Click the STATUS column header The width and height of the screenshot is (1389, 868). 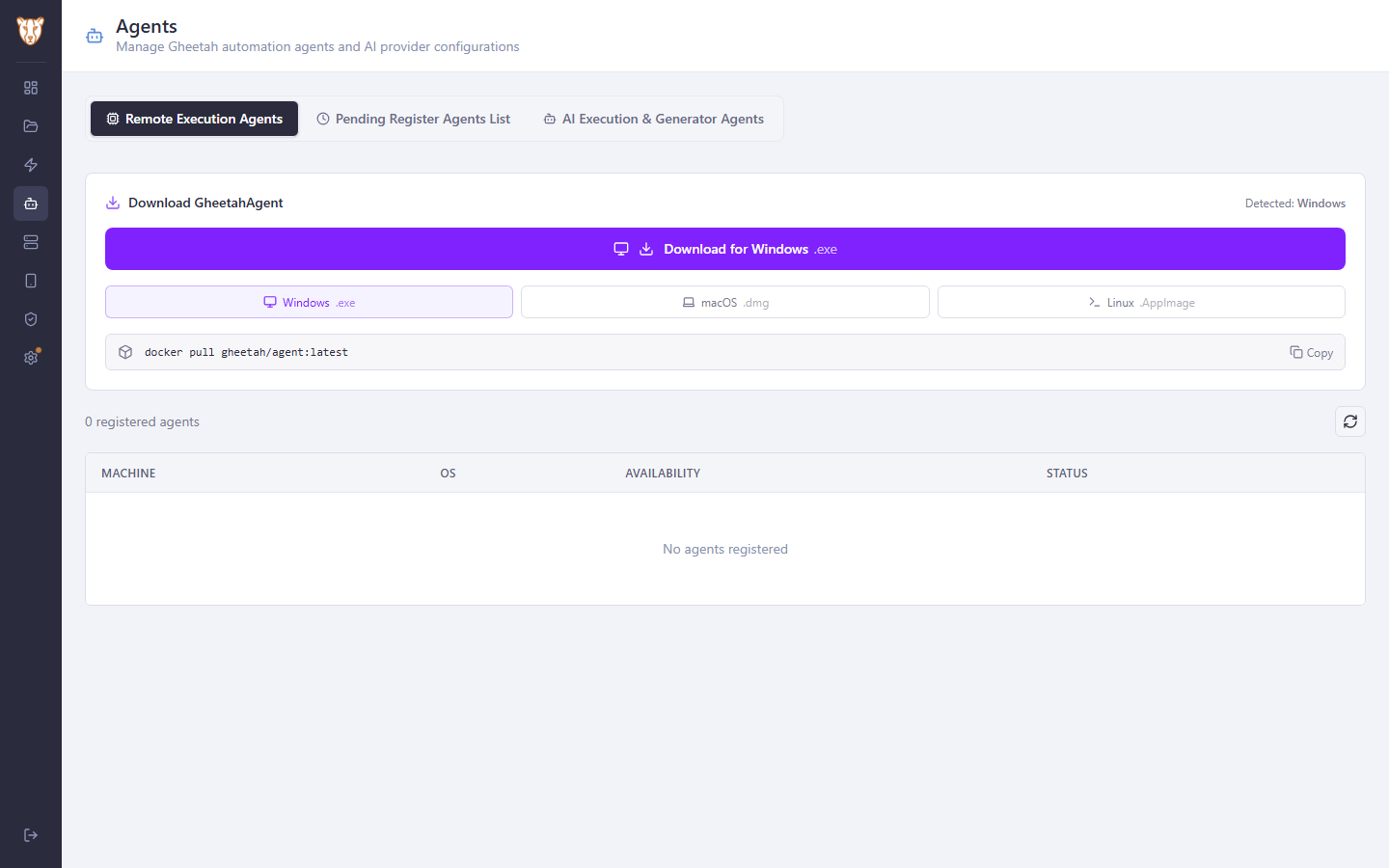click(x=1067, y=473)
